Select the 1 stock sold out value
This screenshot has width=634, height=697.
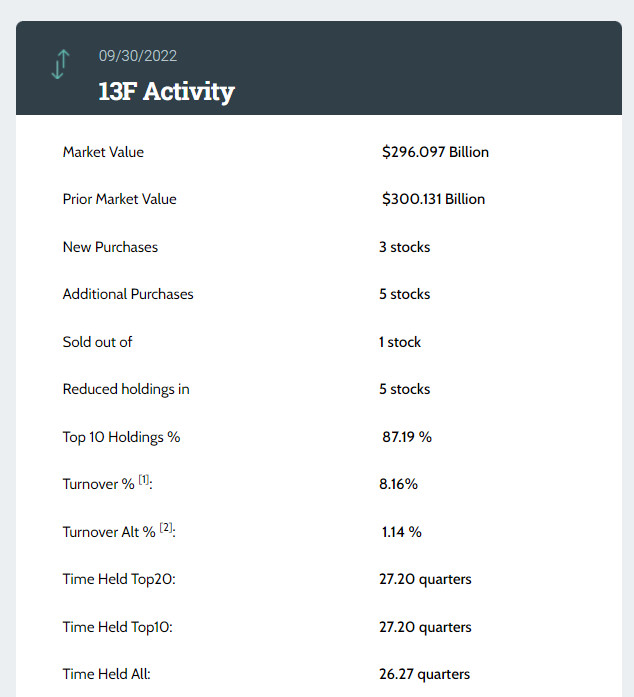pyautogui.click(x=400, y=342)
